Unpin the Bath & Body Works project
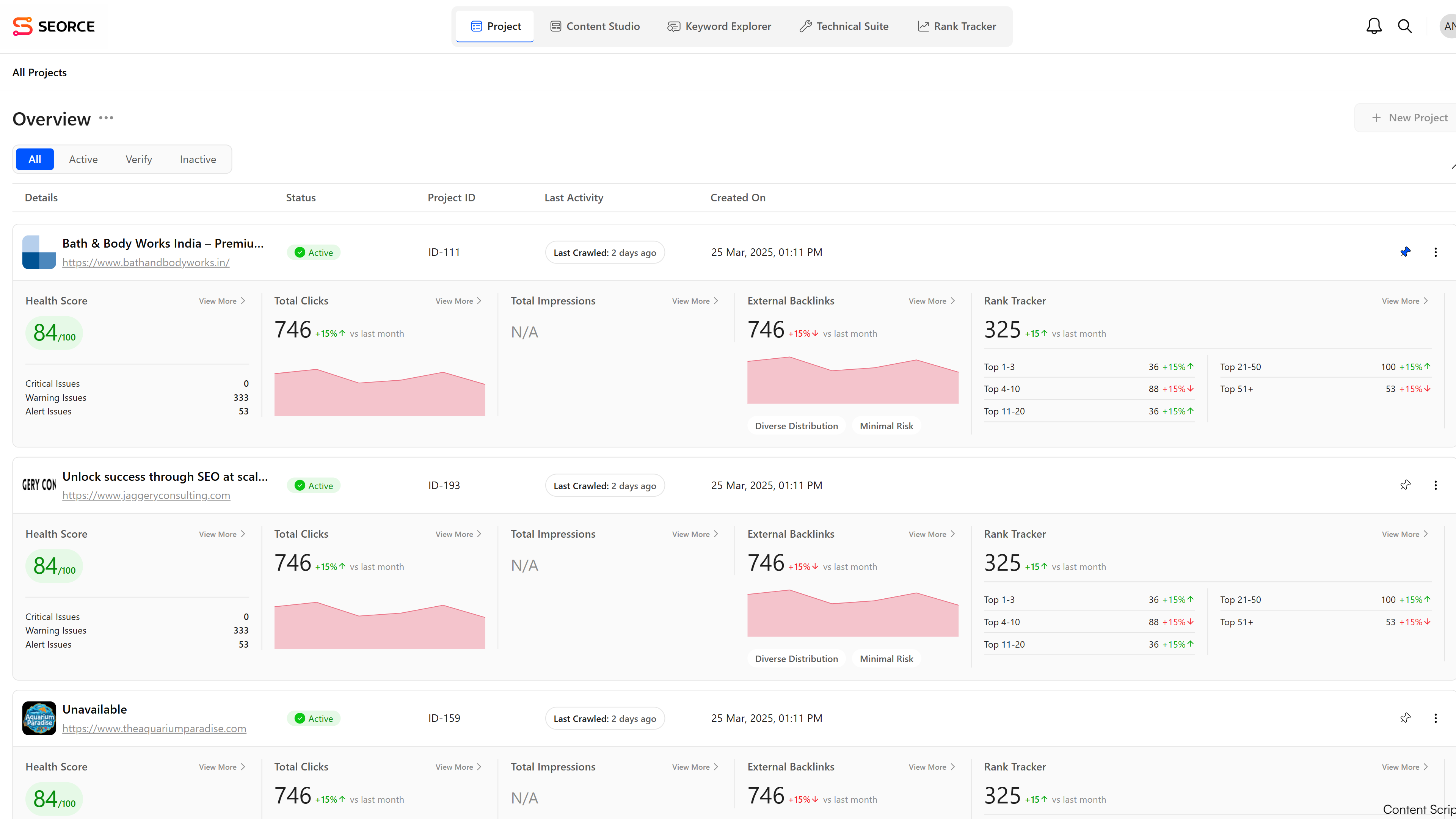The image size is (1456, 819). [1405, 252]
